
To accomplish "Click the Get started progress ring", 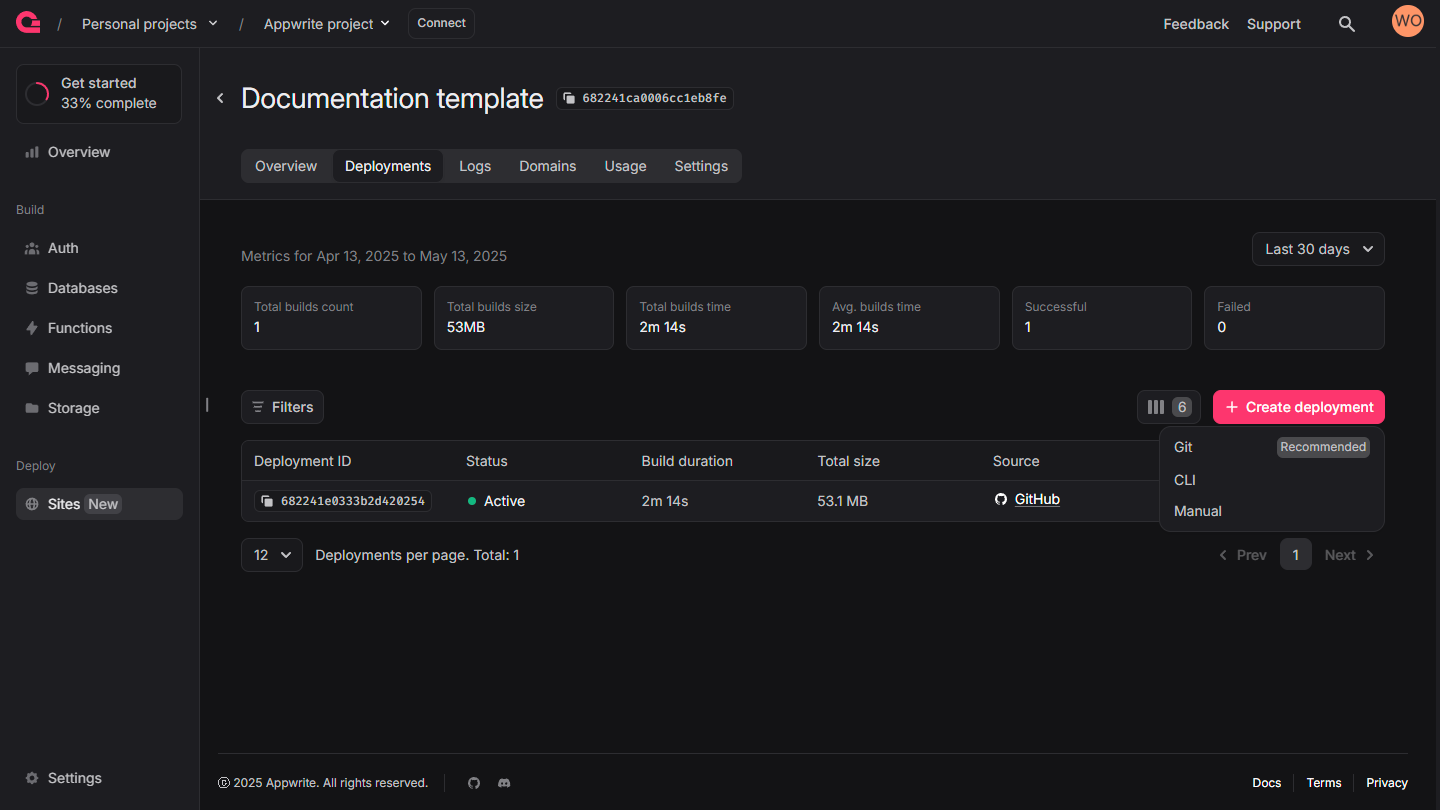I will pyautogui.click(x=37, y=94).
